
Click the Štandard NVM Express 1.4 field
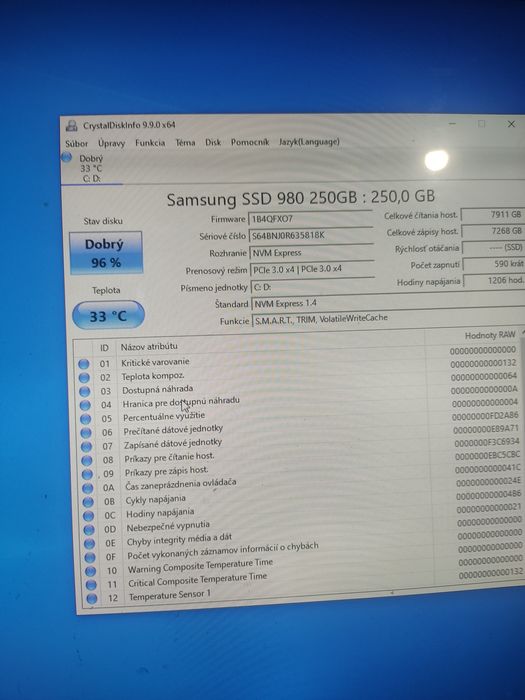[388, 303]
